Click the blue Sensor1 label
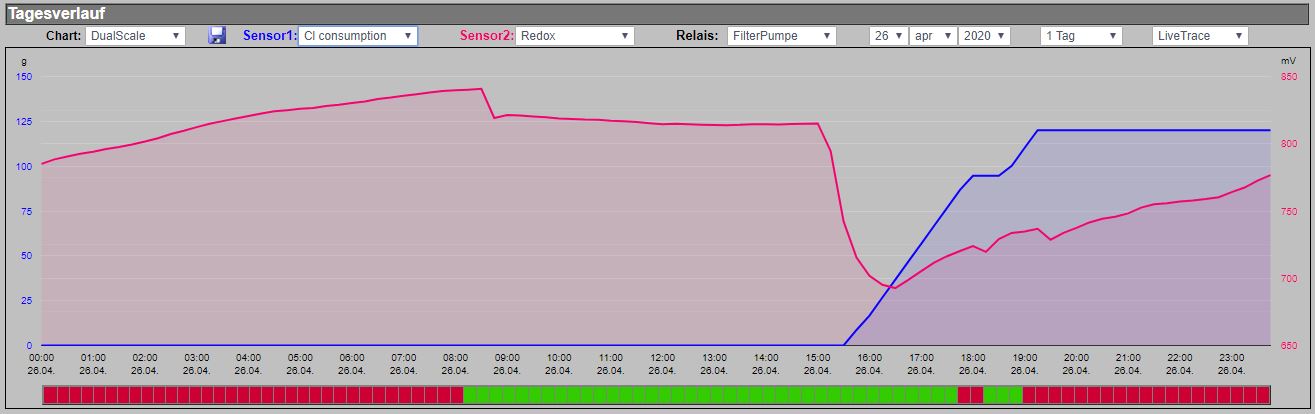 pyautogui.click(x=270, y=35)
